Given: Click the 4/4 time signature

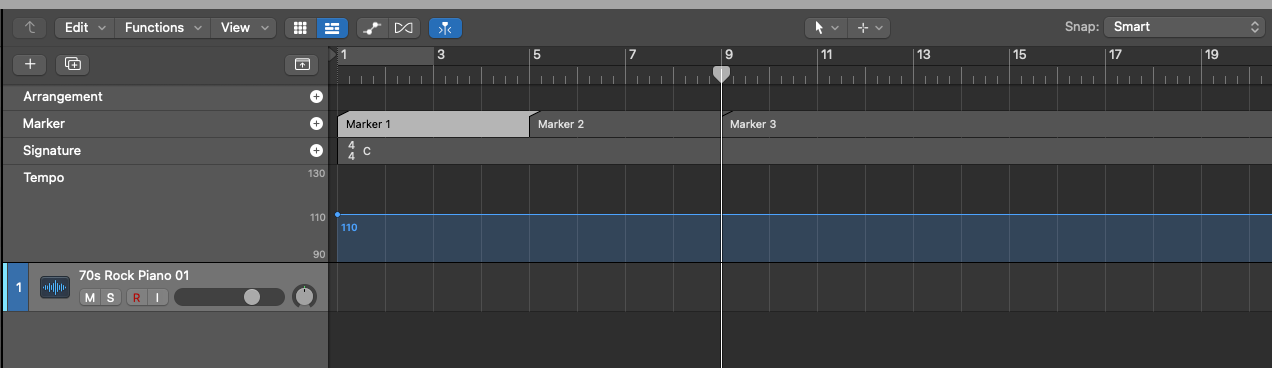Looking at the screenshot, I should pos(351,151).
